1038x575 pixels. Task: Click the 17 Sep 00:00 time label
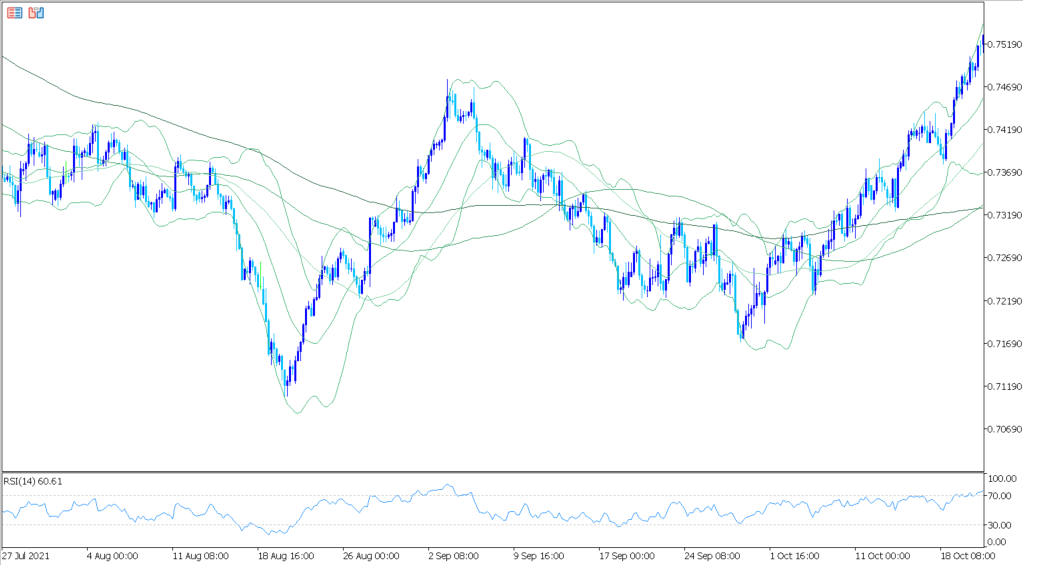tap(627, 556)
